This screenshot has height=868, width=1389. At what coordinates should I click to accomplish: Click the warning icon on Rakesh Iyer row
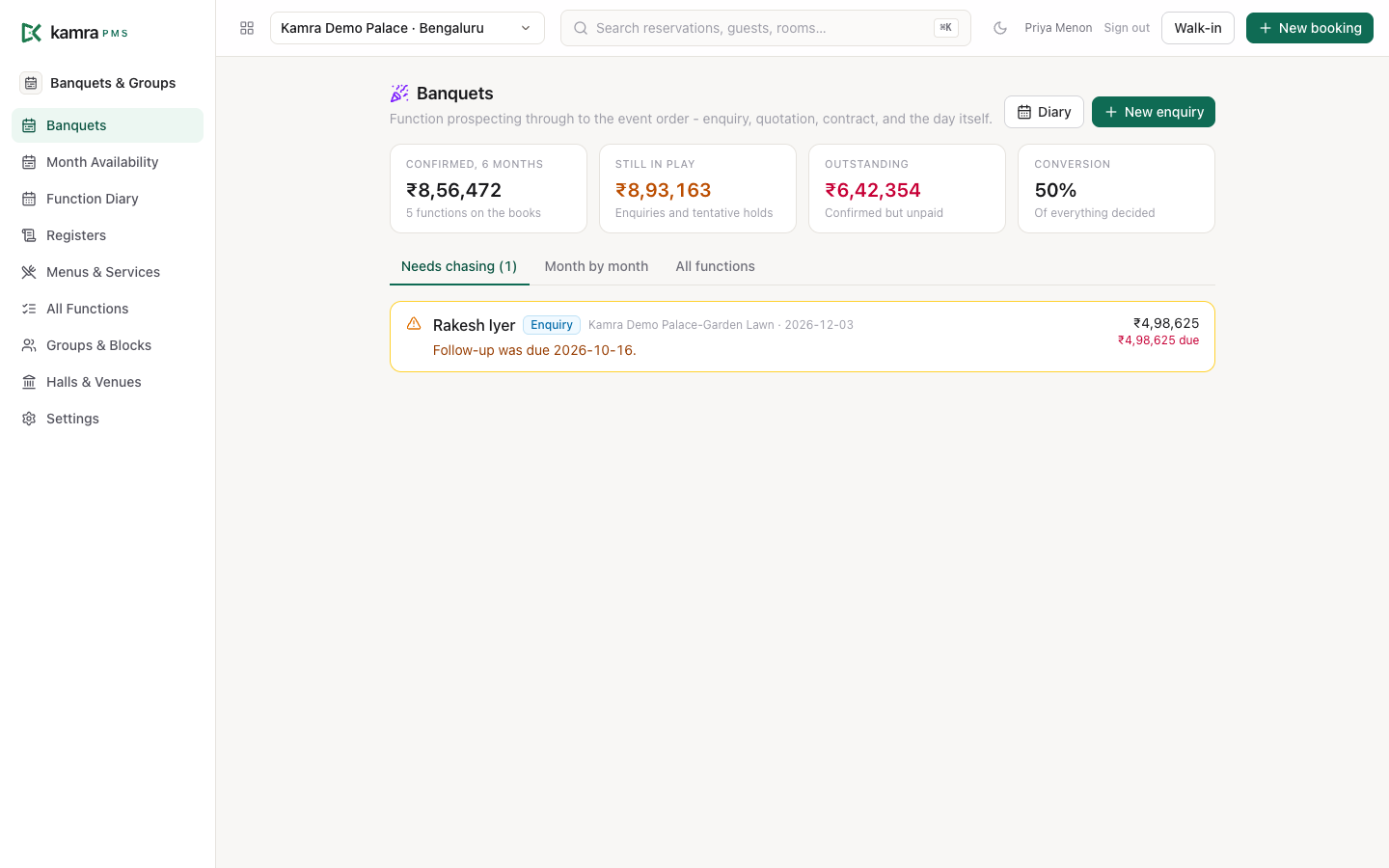[x=414, y=324]
